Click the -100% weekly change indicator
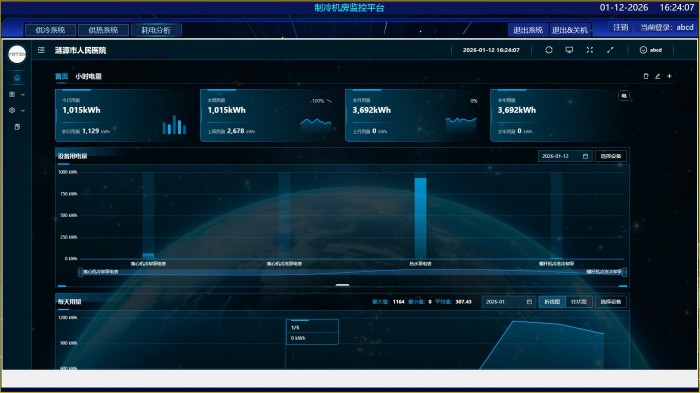Viewport: 700px width, 393px height. pyautogui.click(x=321, y=101)
